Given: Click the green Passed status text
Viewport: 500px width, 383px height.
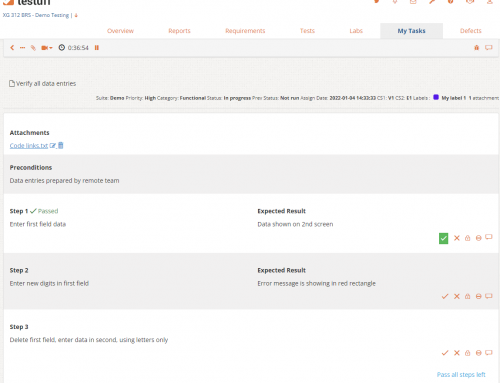Looking at the screenshot, I should click(x=48, y=211).
